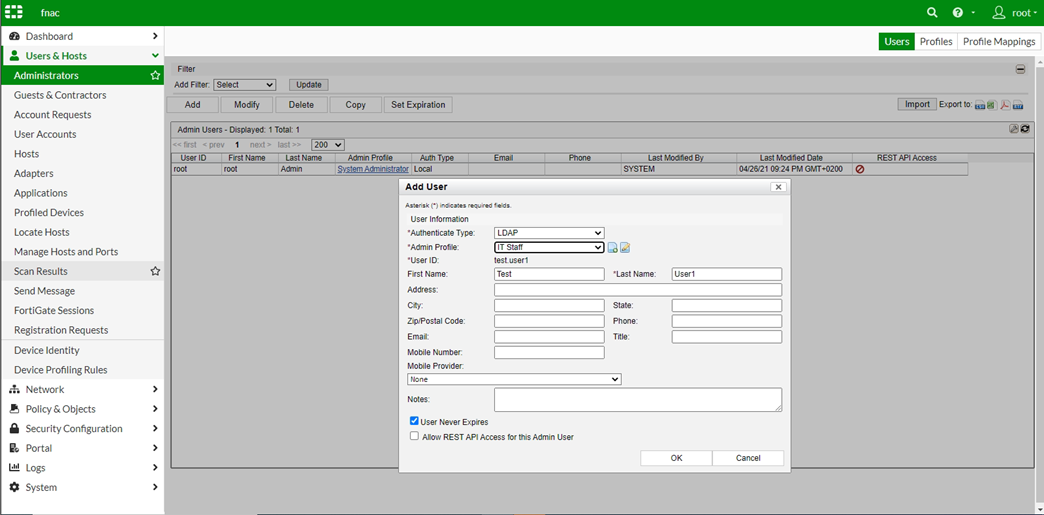Open the help question mark menu

click(x=958, y=13)
